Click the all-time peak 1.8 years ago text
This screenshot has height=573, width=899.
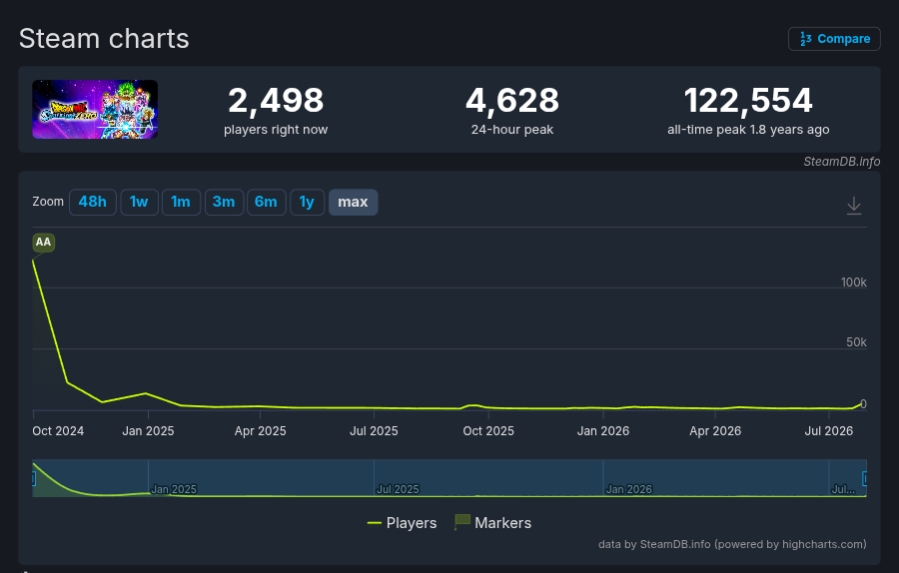click(x=748, y=130)
